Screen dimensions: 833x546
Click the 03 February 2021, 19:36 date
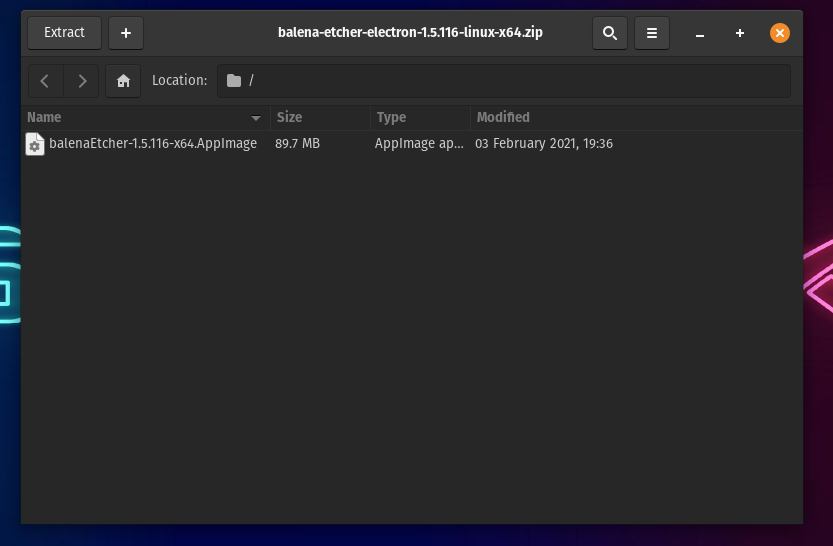pos(544,143)
